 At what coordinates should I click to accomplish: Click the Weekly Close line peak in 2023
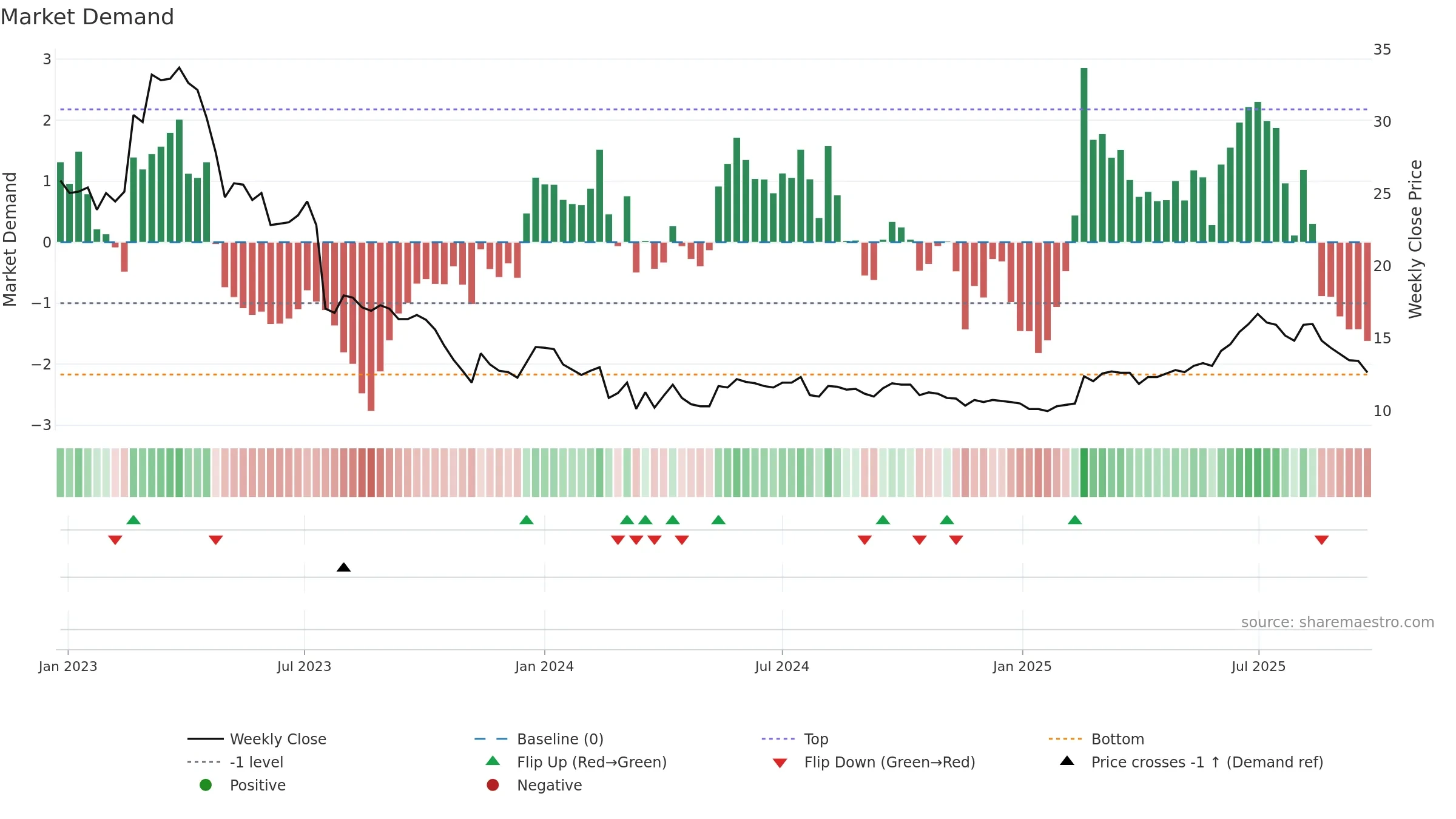coord(179,67)
